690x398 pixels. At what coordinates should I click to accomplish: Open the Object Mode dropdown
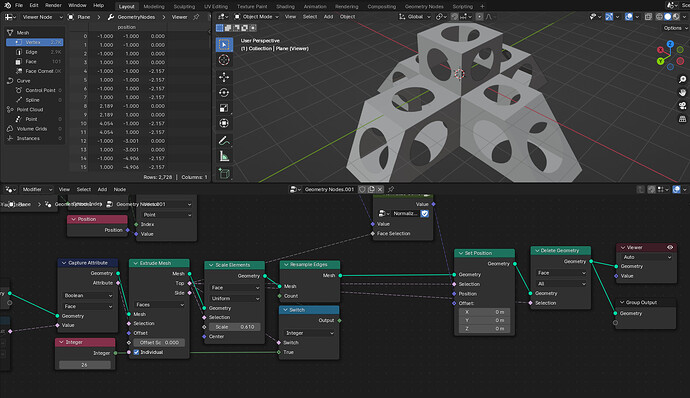tap(257, 17)
